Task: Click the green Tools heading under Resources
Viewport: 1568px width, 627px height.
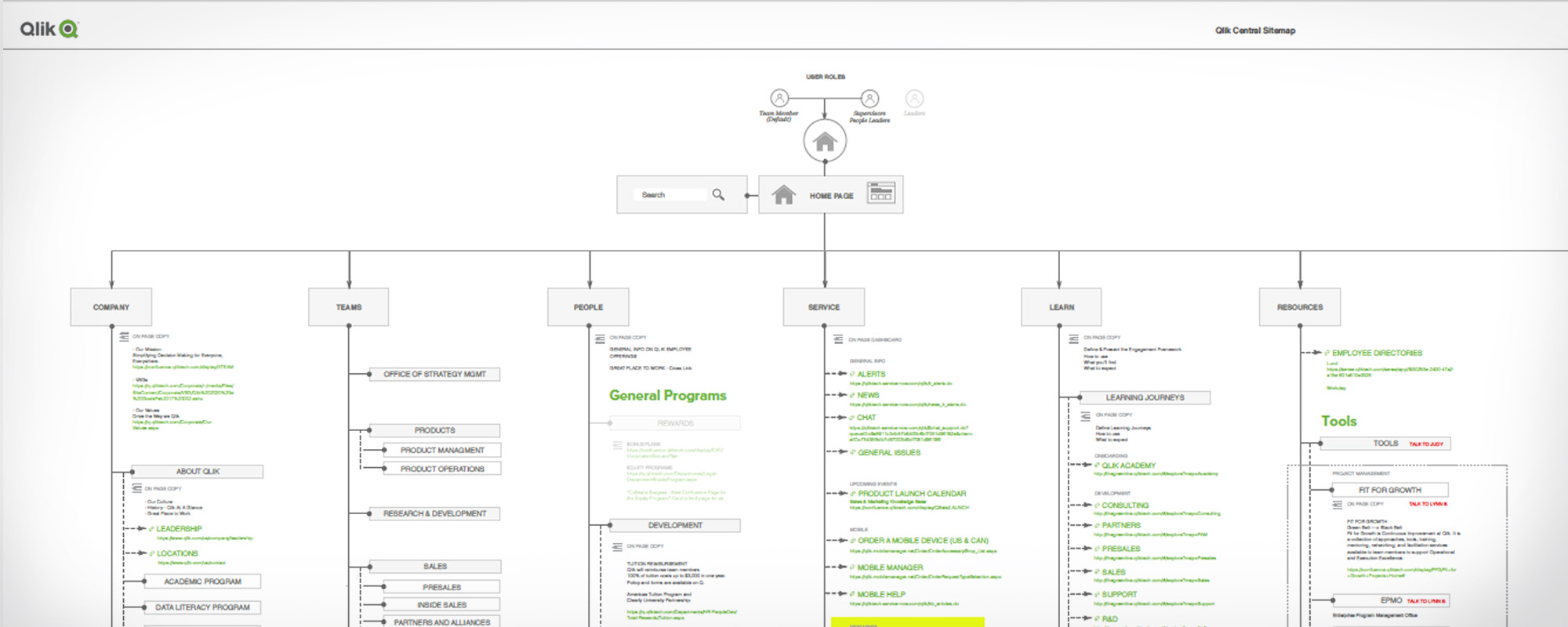Action: click(1339, 422)
